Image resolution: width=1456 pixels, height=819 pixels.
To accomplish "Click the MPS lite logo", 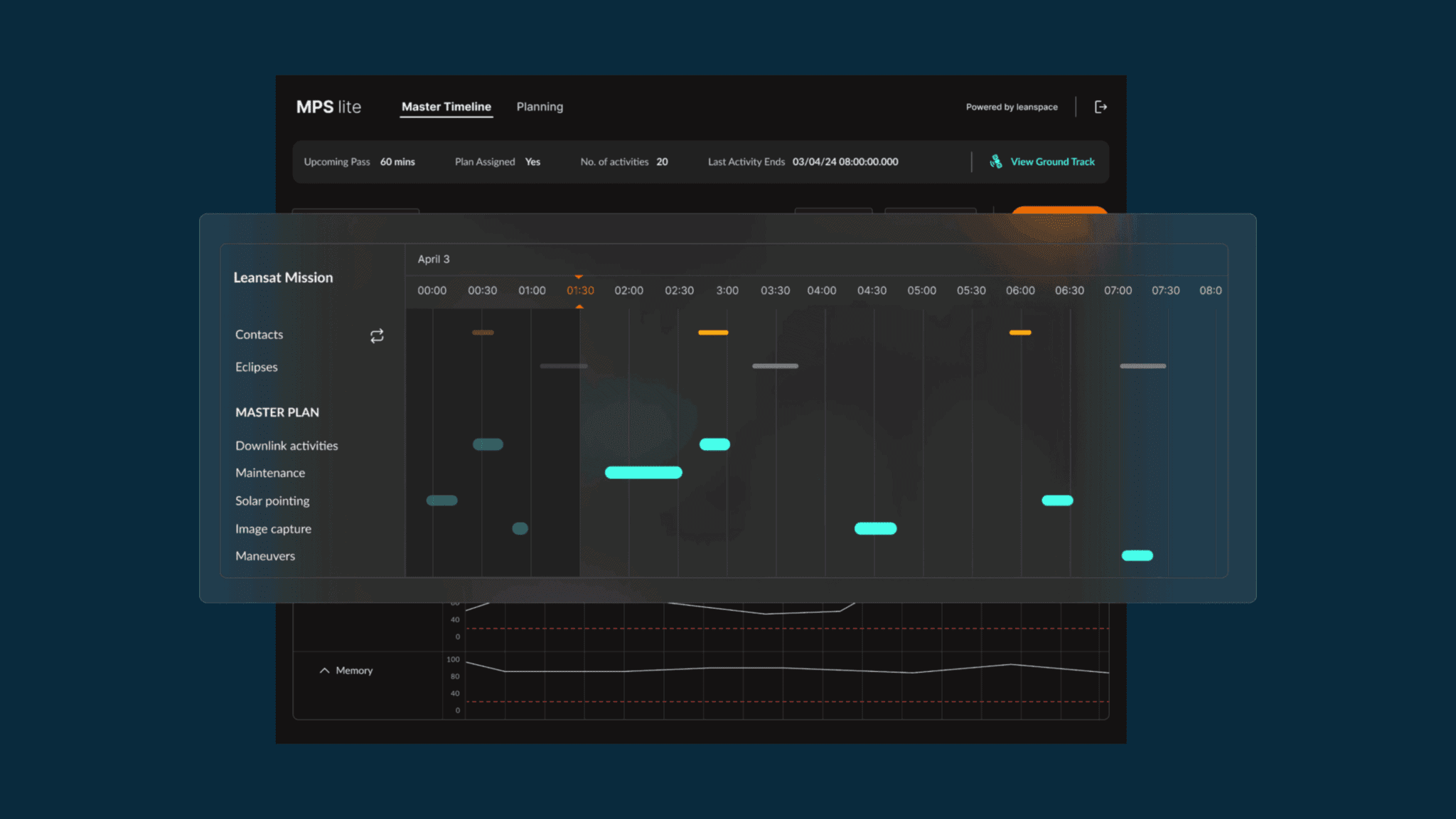I will (328, 107).
